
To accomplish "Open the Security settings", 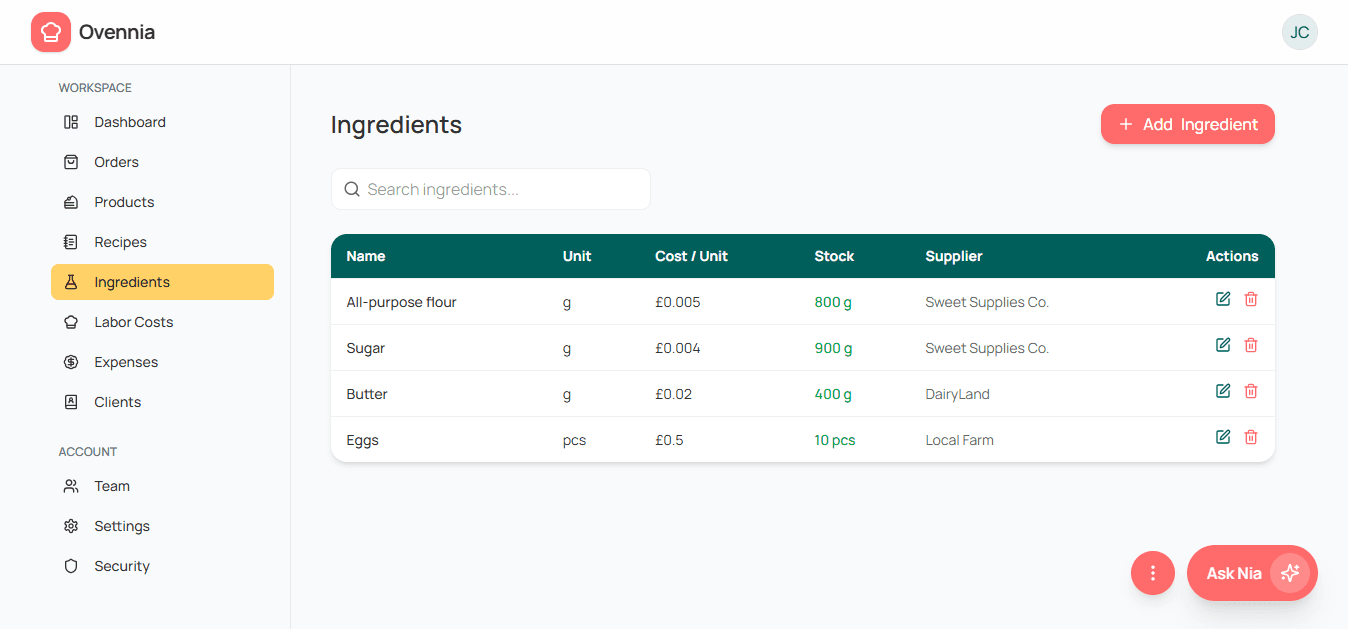I will [x=121, y=565].
